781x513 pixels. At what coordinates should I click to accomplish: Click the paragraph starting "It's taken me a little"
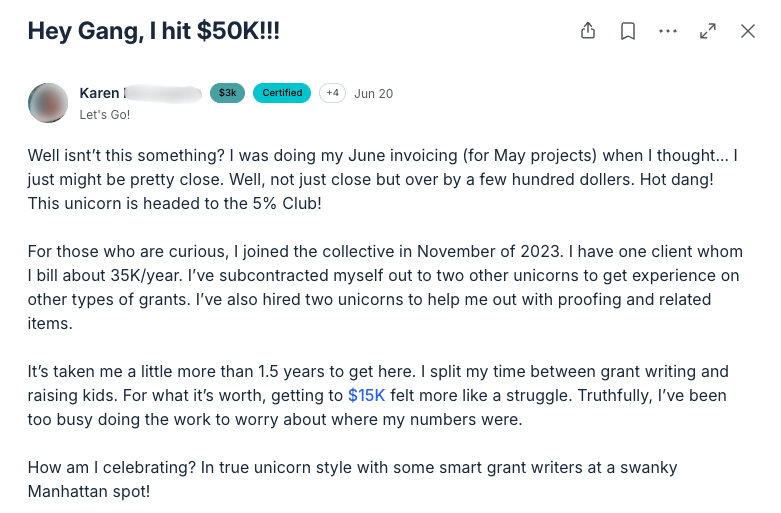click(380, 395)
